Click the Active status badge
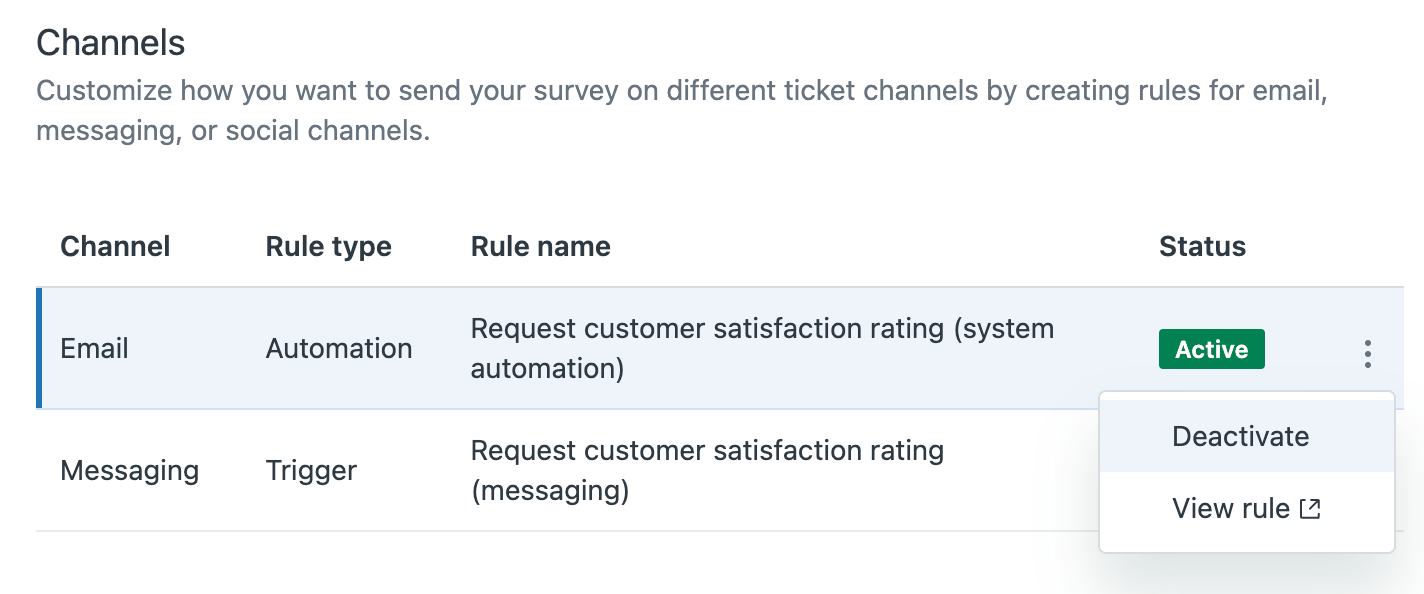This screenshot has width=1424, height=594. (x=1211, y=349)
